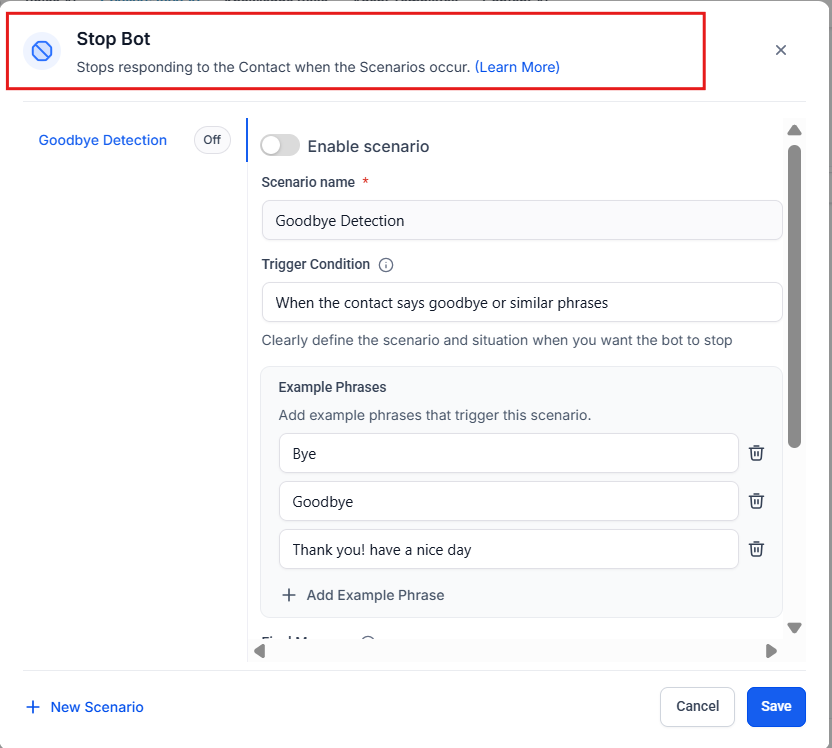Screen dimensions: 832x748
Task: Remove "Thank you! have a nice day" phrase
Action: point(757,549)
